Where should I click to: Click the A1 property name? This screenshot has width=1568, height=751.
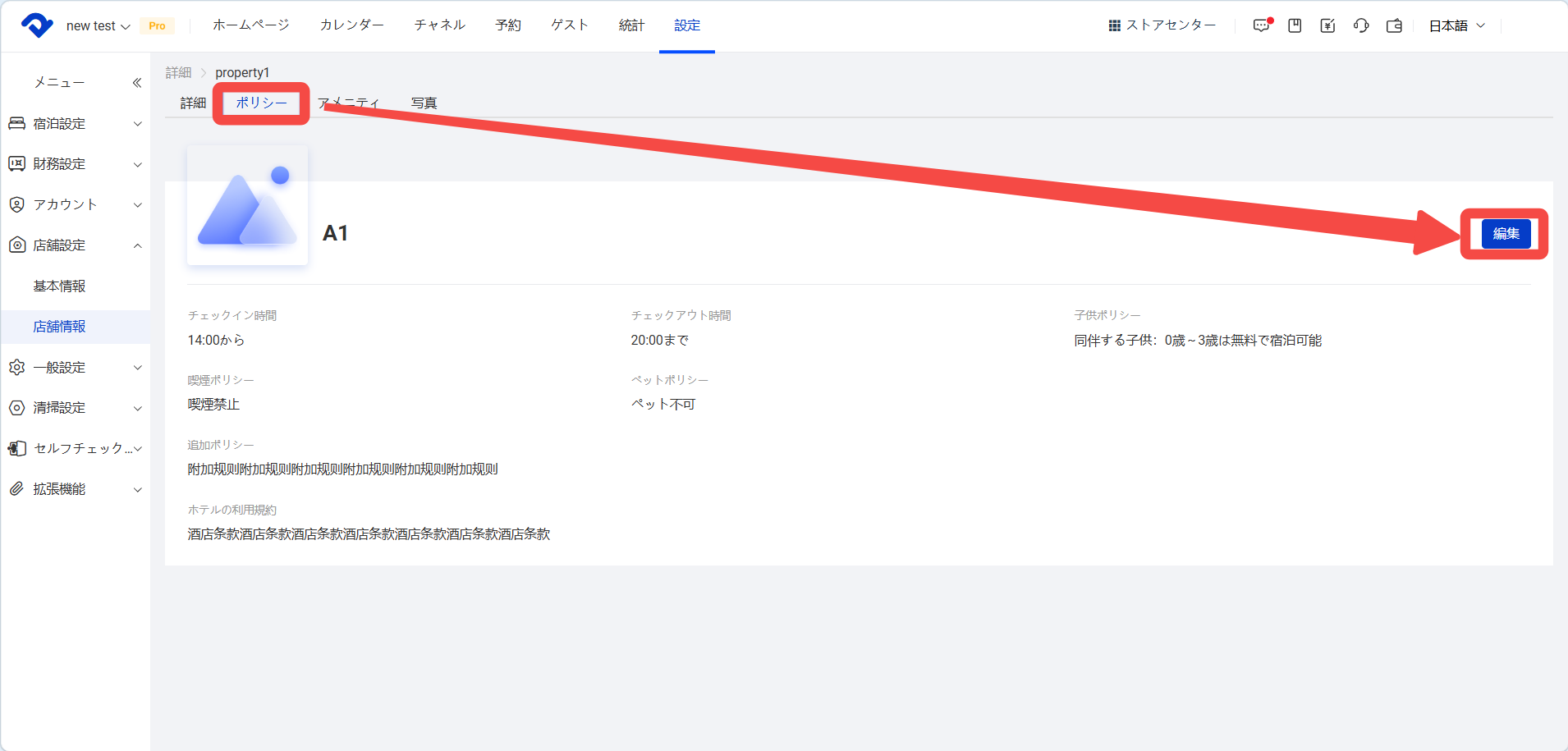(x=335, y=233)
